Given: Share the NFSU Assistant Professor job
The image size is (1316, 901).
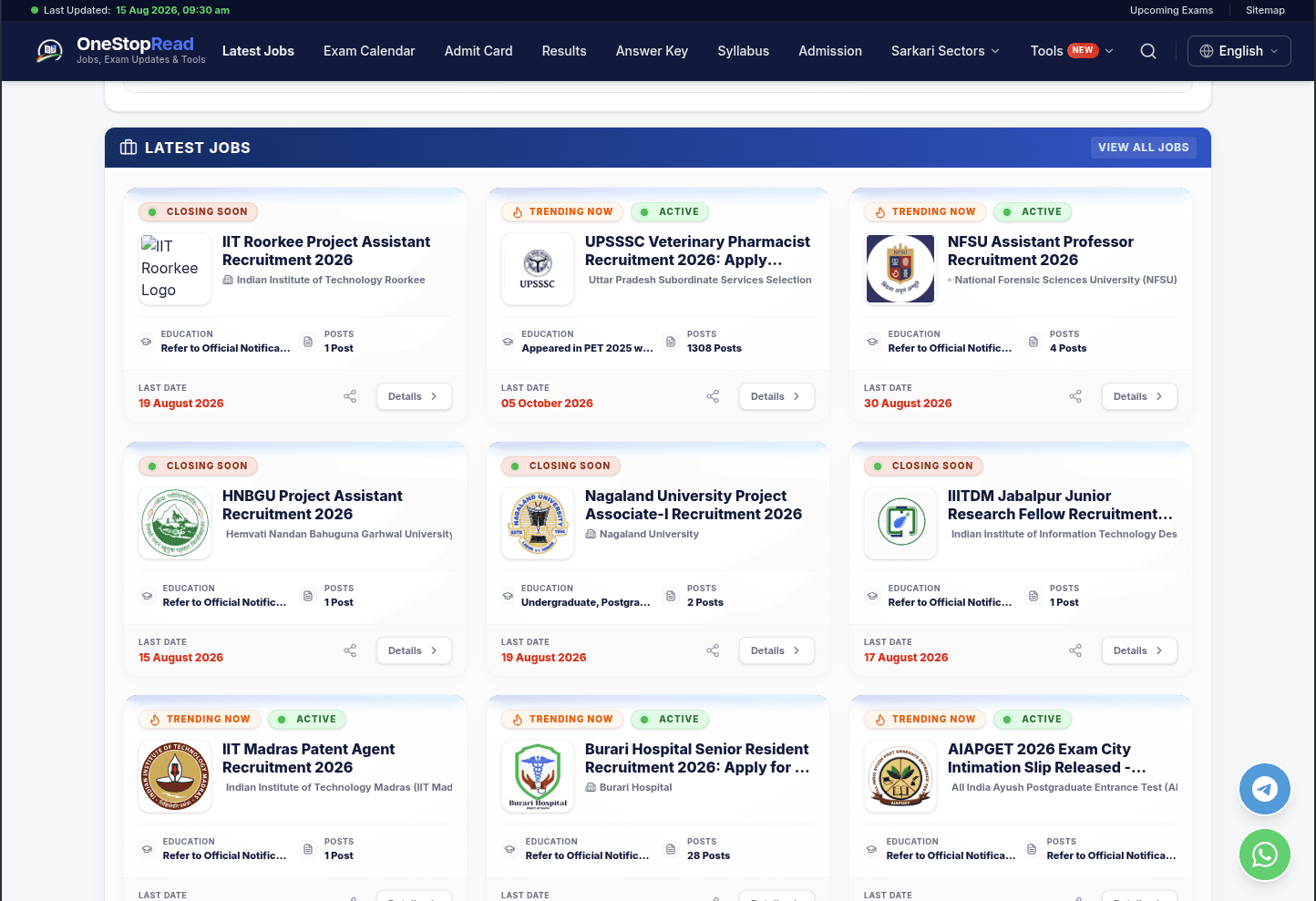Looking at the screenshot, I should (1075, 396).
